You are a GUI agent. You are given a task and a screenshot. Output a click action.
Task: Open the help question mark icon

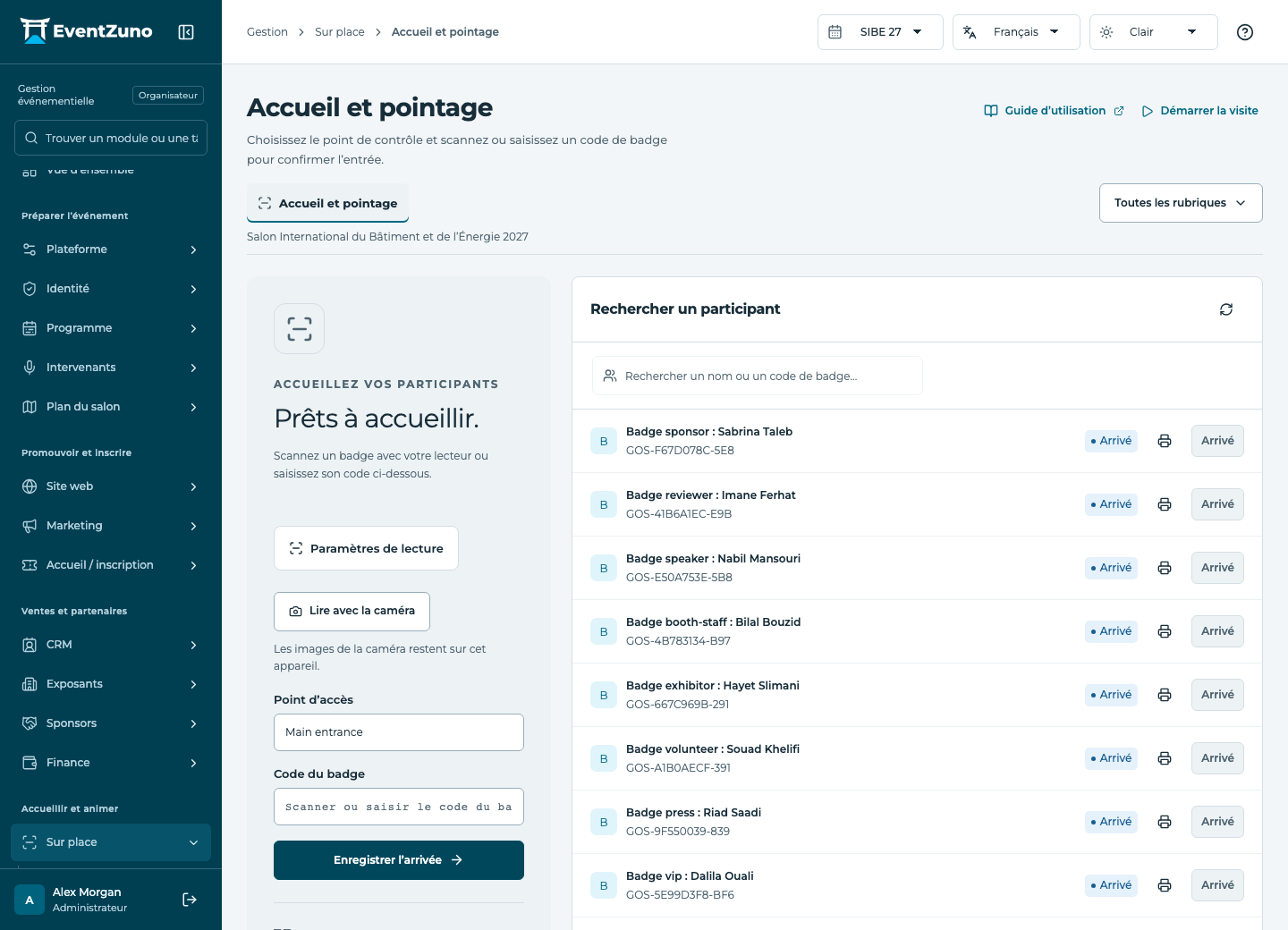(1244, 32)
